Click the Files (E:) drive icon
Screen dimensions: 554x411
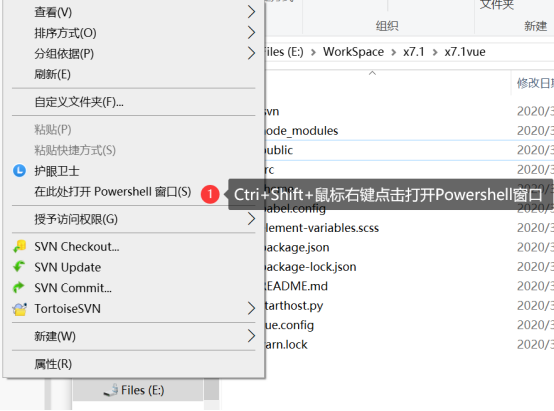coord(111,390)
